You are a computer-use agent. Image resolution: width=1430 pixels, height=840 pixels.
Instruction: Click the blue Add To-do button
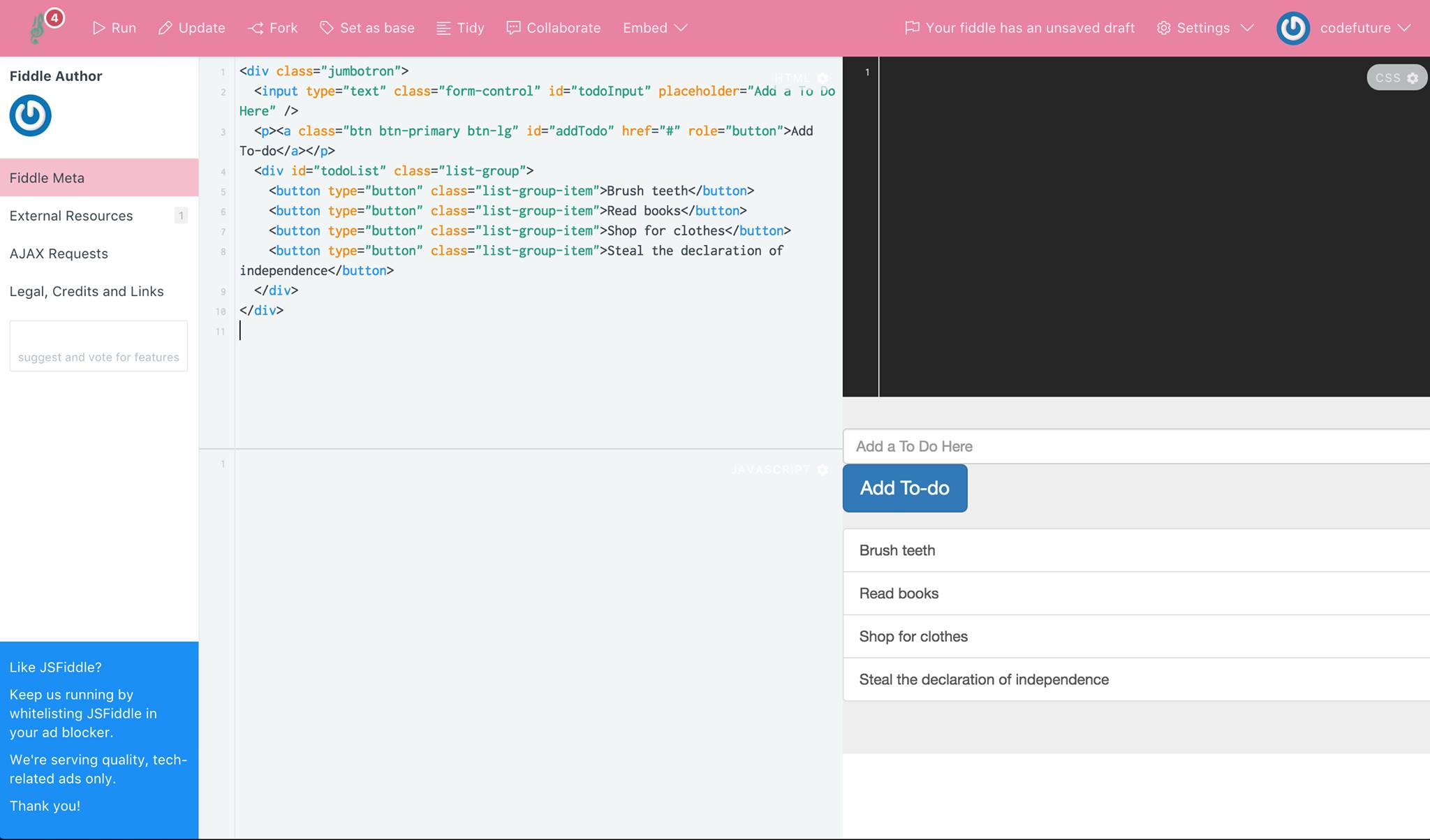point(904,488)
